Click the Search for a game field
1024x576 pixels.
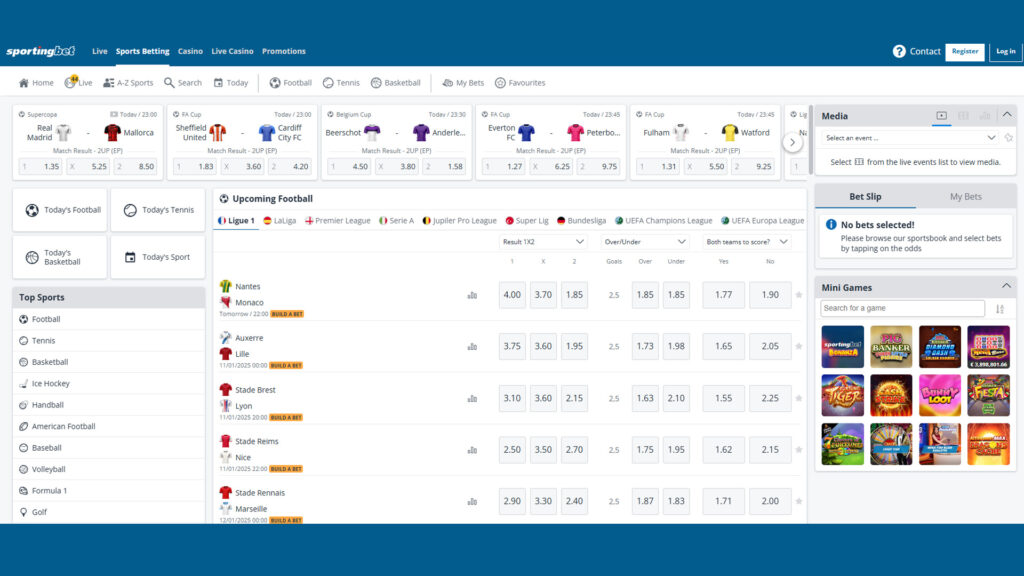pos(902,308)
